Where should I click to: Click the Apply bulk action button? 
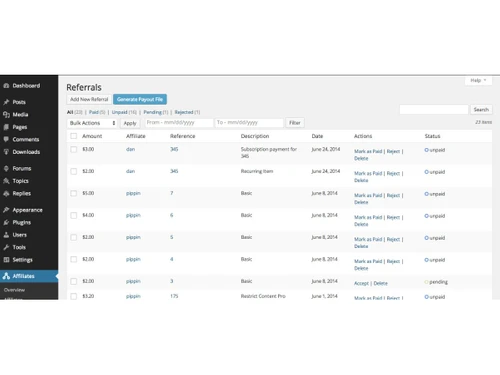coord(130,123)
